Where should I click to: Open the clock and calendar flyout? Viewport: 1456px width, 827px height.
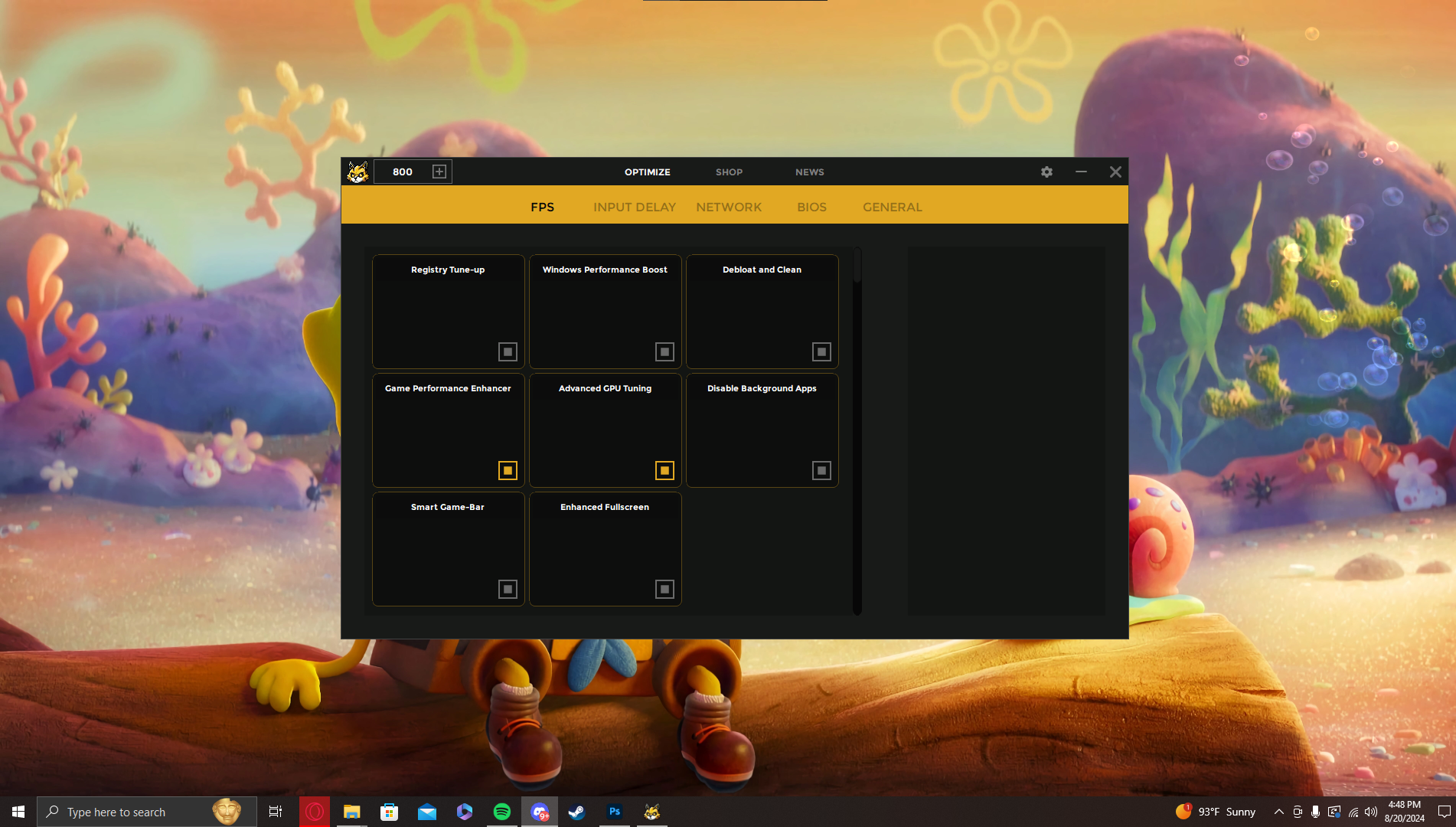click(1404, 812)
